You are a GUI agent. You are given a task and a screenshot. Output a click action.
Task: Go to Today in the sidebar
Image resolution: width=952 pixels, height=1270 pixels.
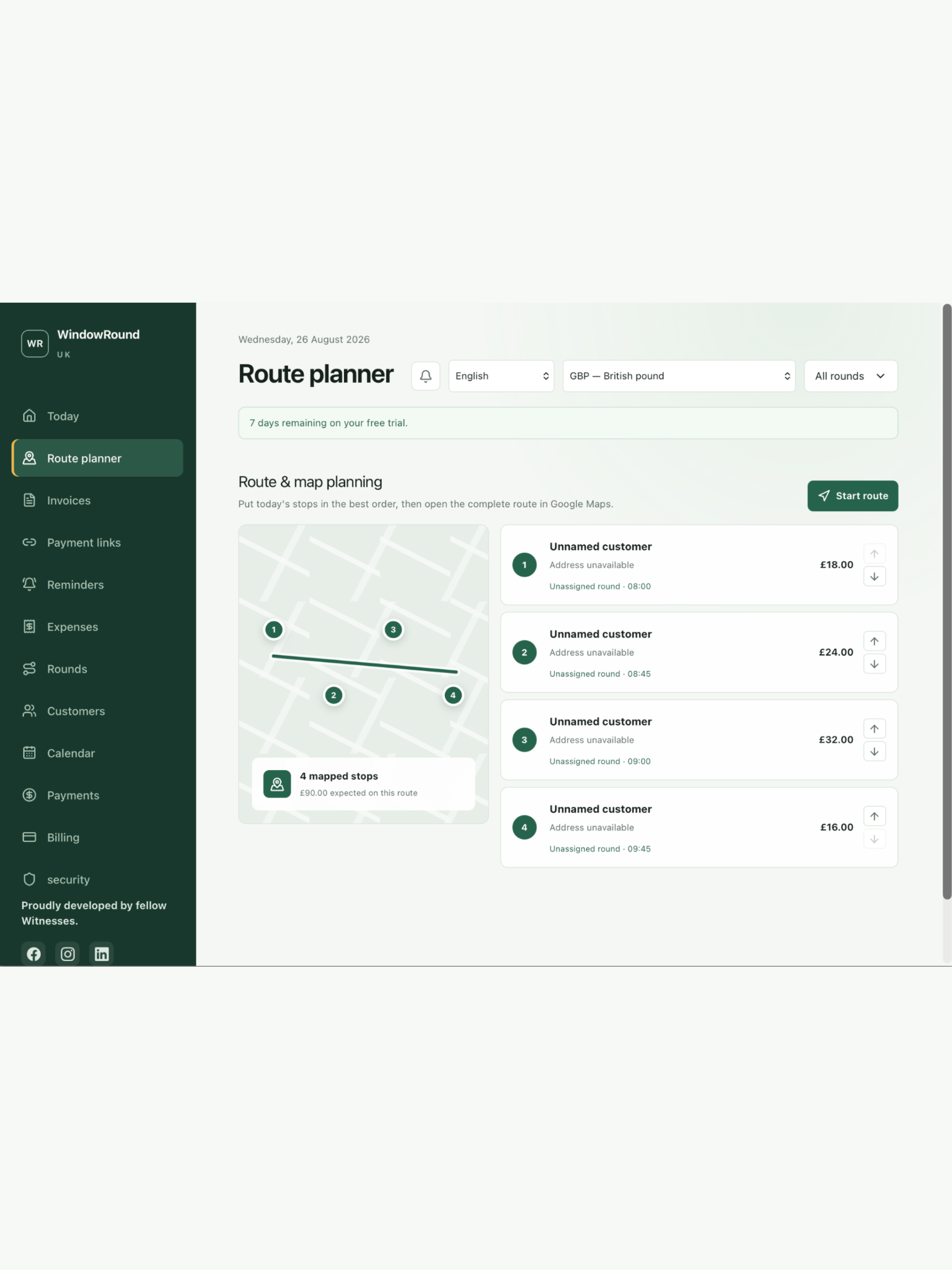(x=97, y=416)
